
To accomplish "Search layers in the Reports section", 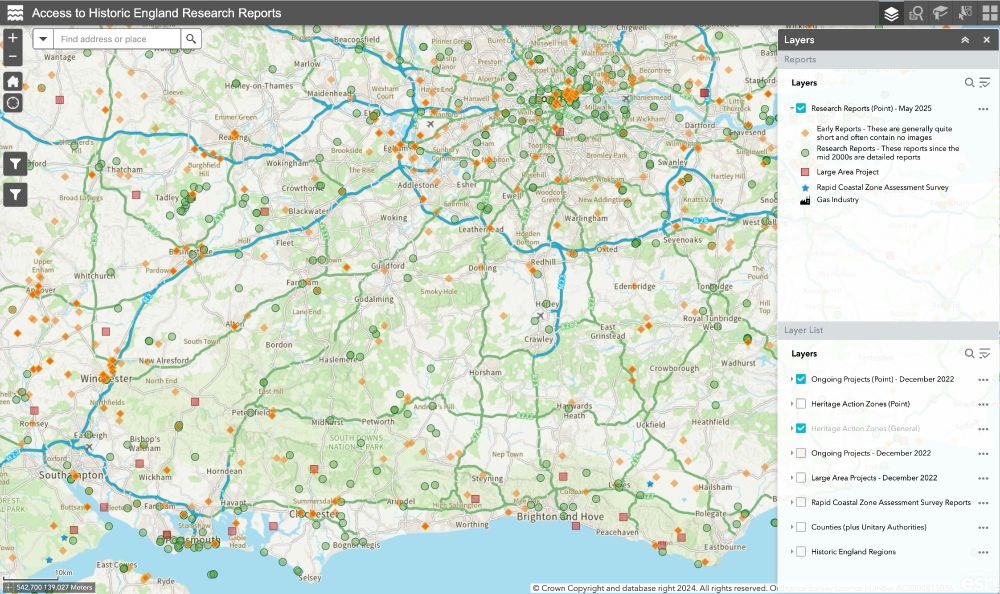I will 969,82.
